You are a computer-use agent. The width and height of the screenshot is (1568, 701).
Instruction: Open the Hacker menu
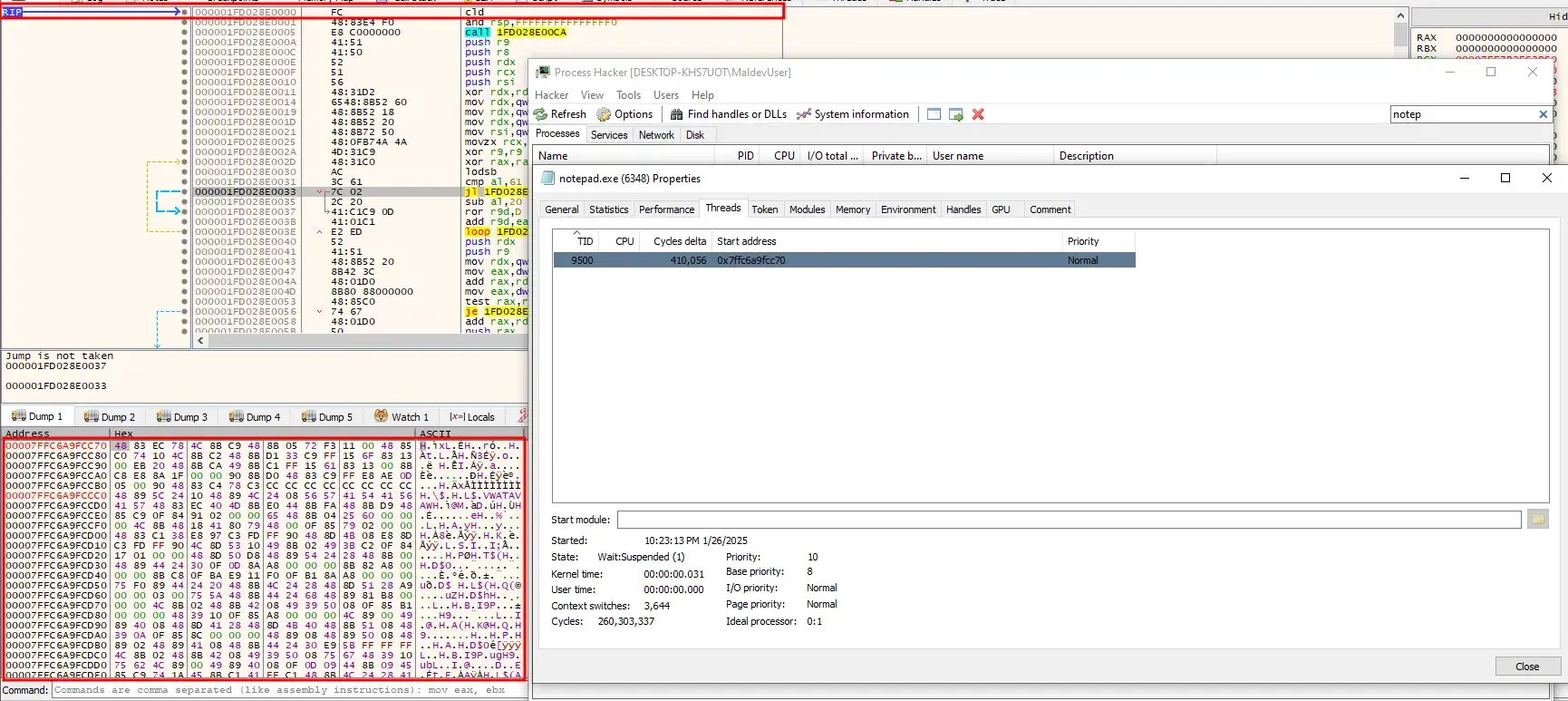(x=551, y=95)
